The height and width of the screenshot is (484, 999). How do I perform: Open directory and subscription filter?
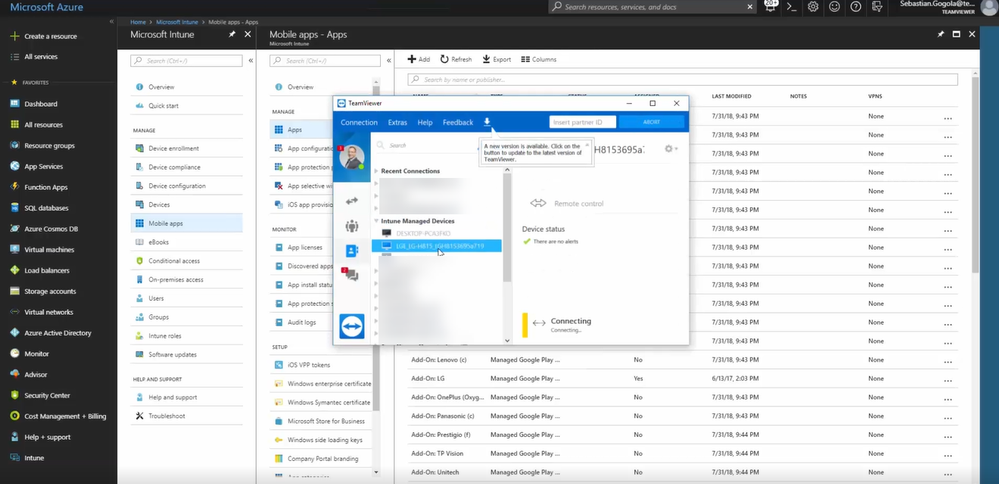pyautogui.click(x=877, y=6)
